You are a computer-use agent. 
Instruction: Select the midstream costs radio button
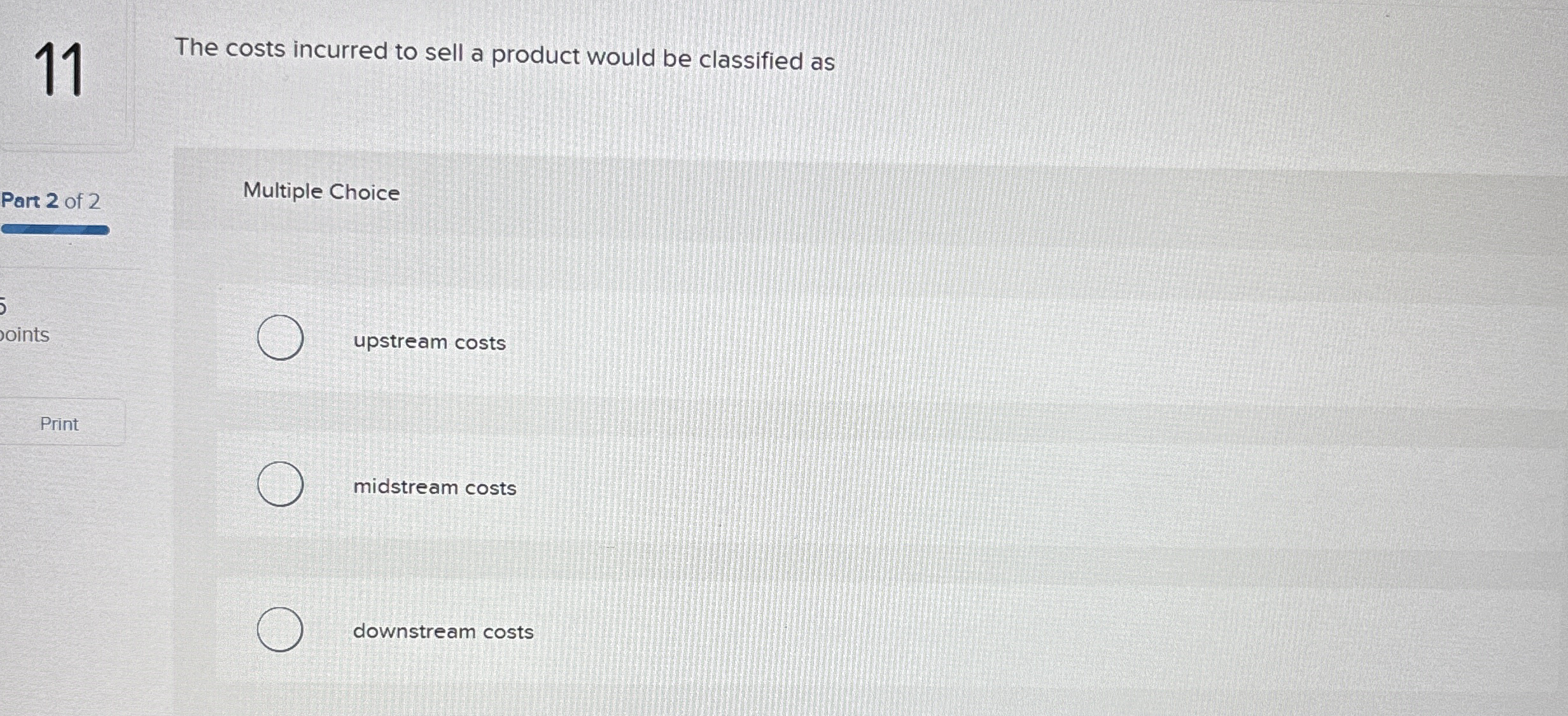(280, 484)
